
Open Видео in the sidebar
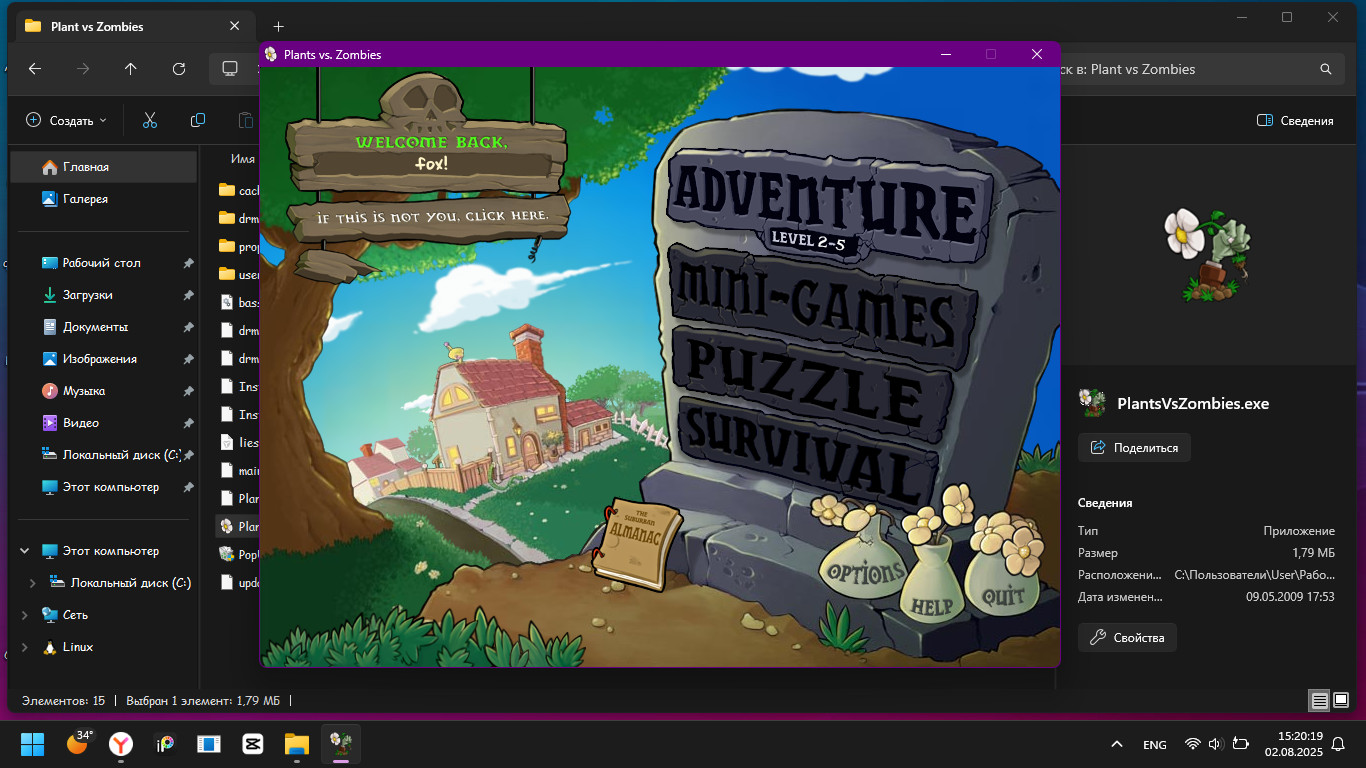point(104,423)
